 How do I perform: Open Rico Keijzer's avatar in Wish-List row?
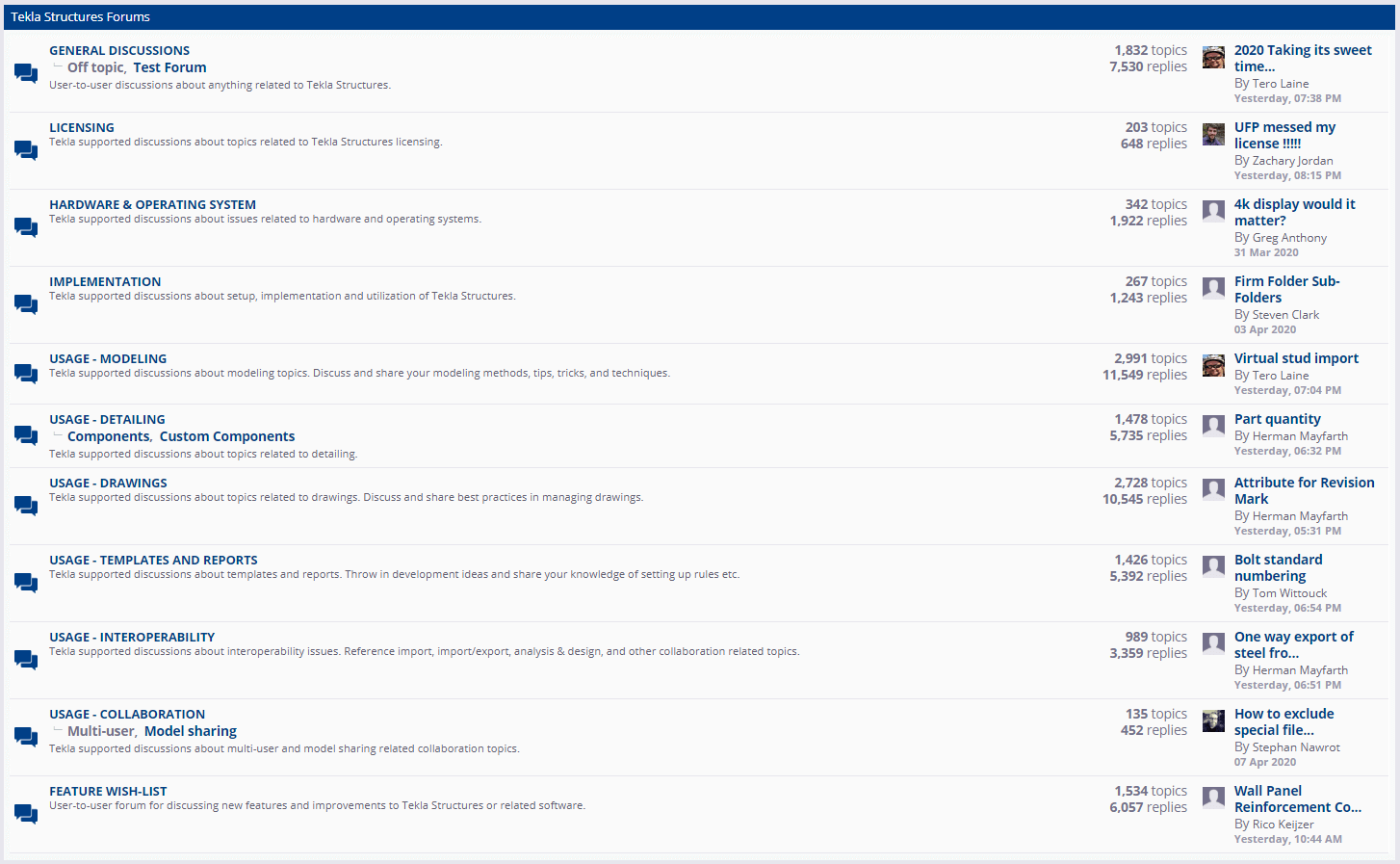[1213, 798]
